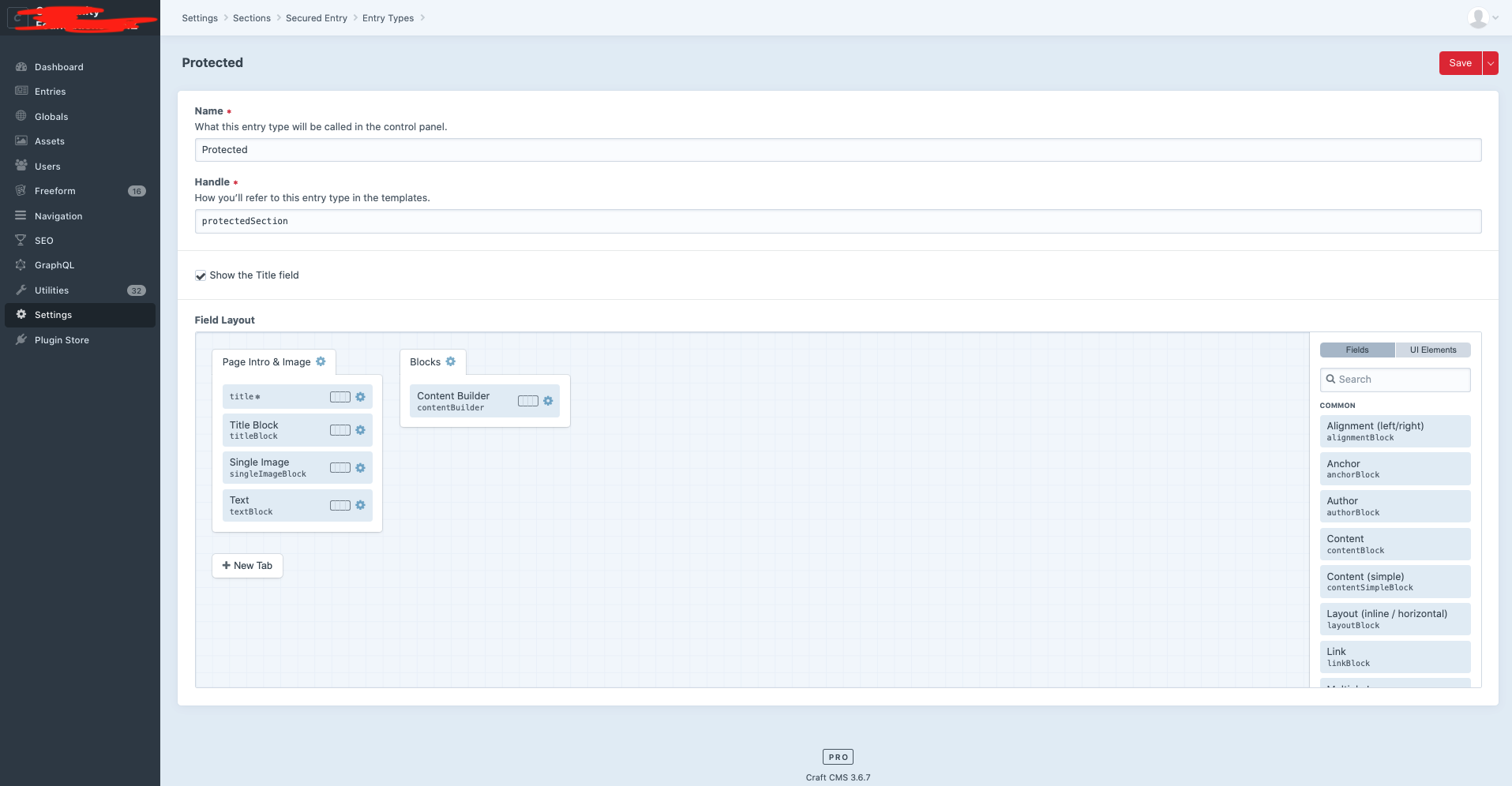Click the Freeform badge showing 16
Screen dimensions: 1512x786
coord(137,191)
